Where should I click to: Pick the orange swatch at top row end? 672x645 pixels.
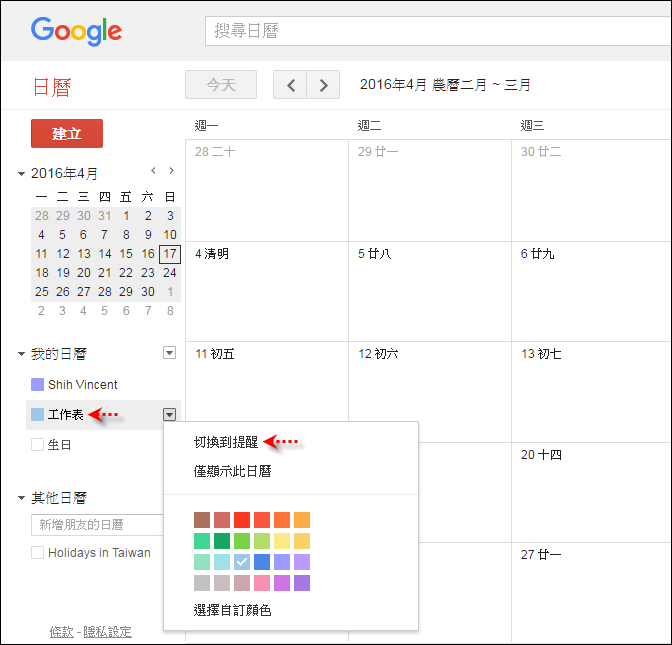tap(302, 520)
